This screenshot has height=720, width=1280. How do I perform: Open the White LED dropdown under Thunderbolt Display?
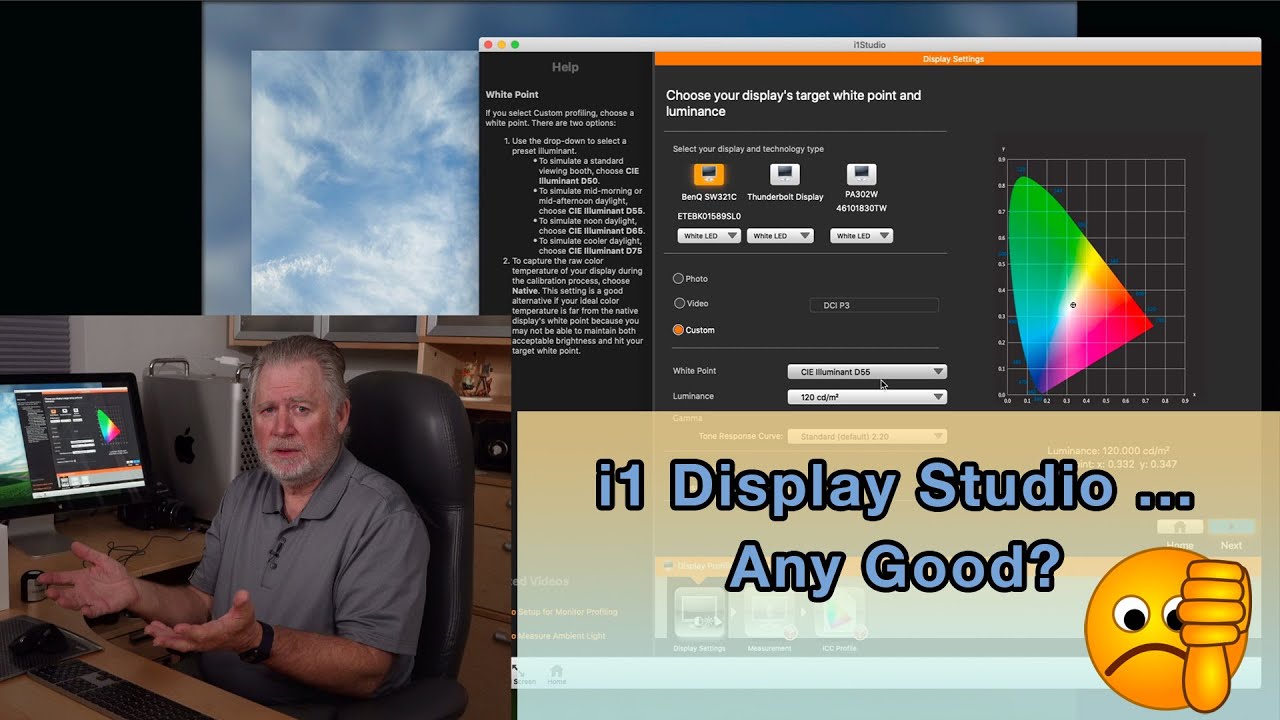pos(780,236)
